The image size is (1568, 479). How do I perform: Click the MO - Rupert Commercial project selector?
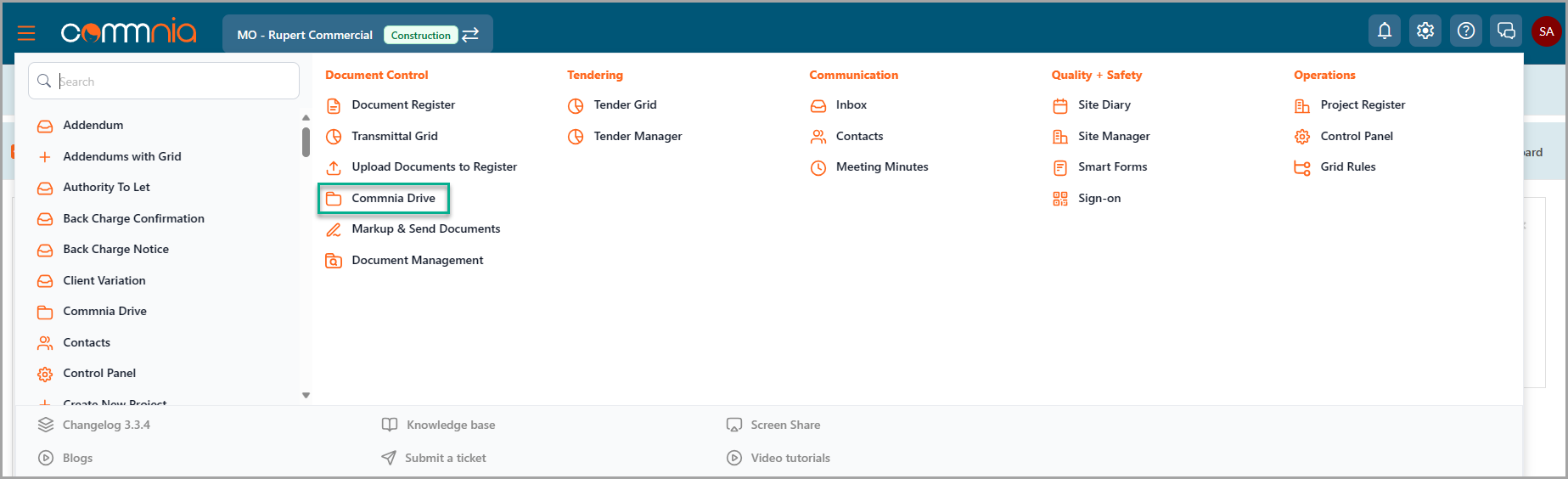pos(357,34)
